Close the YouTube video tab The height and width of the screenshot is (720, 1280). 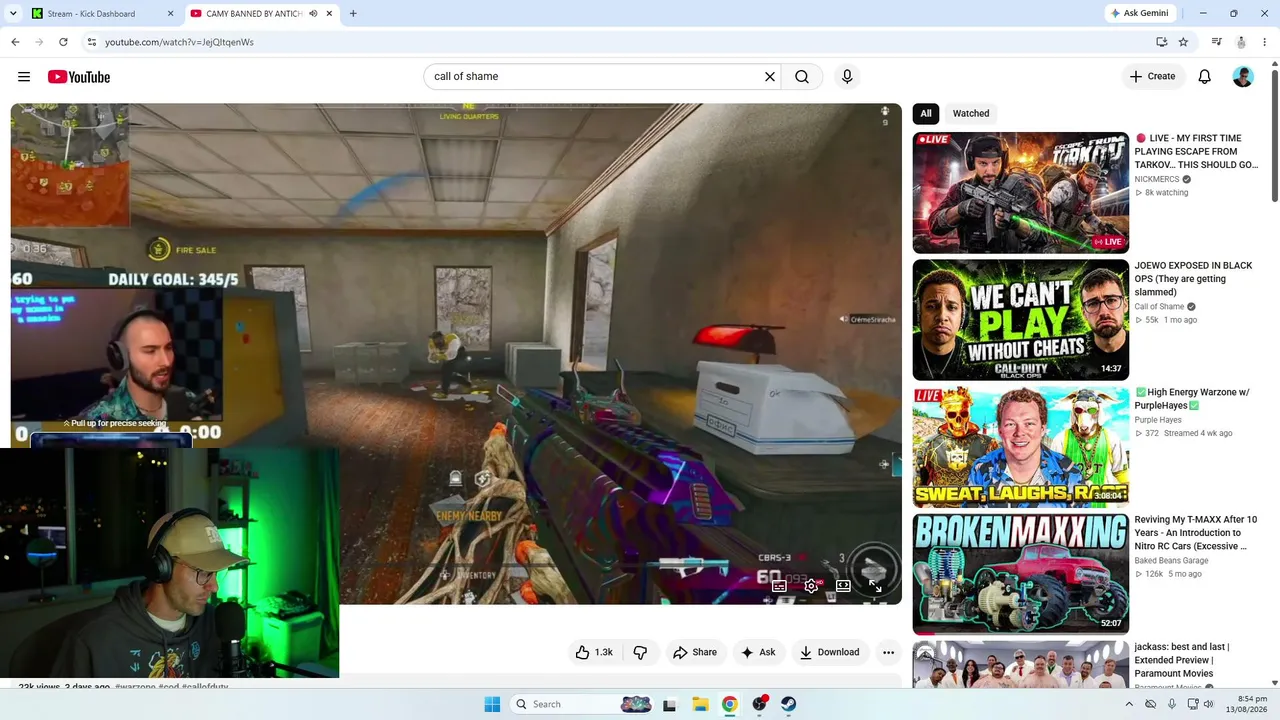331,14
